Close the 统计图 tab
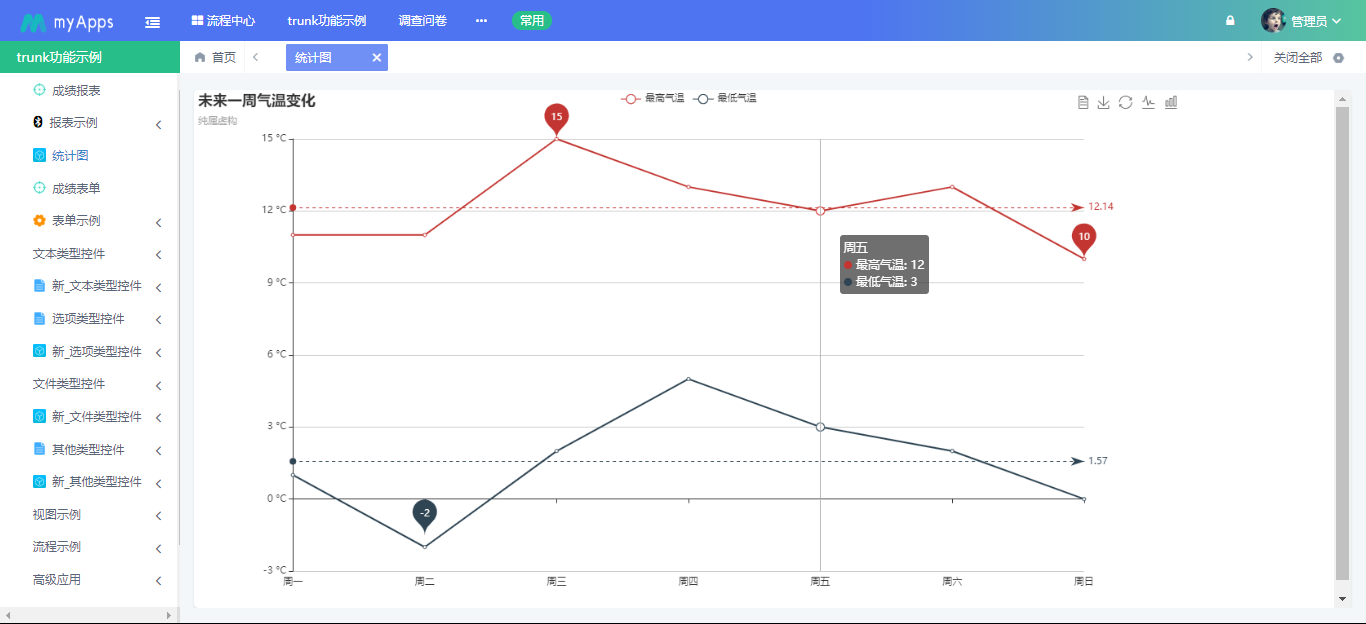Screen dimensions: 1366x624 [x=377, y=58]
